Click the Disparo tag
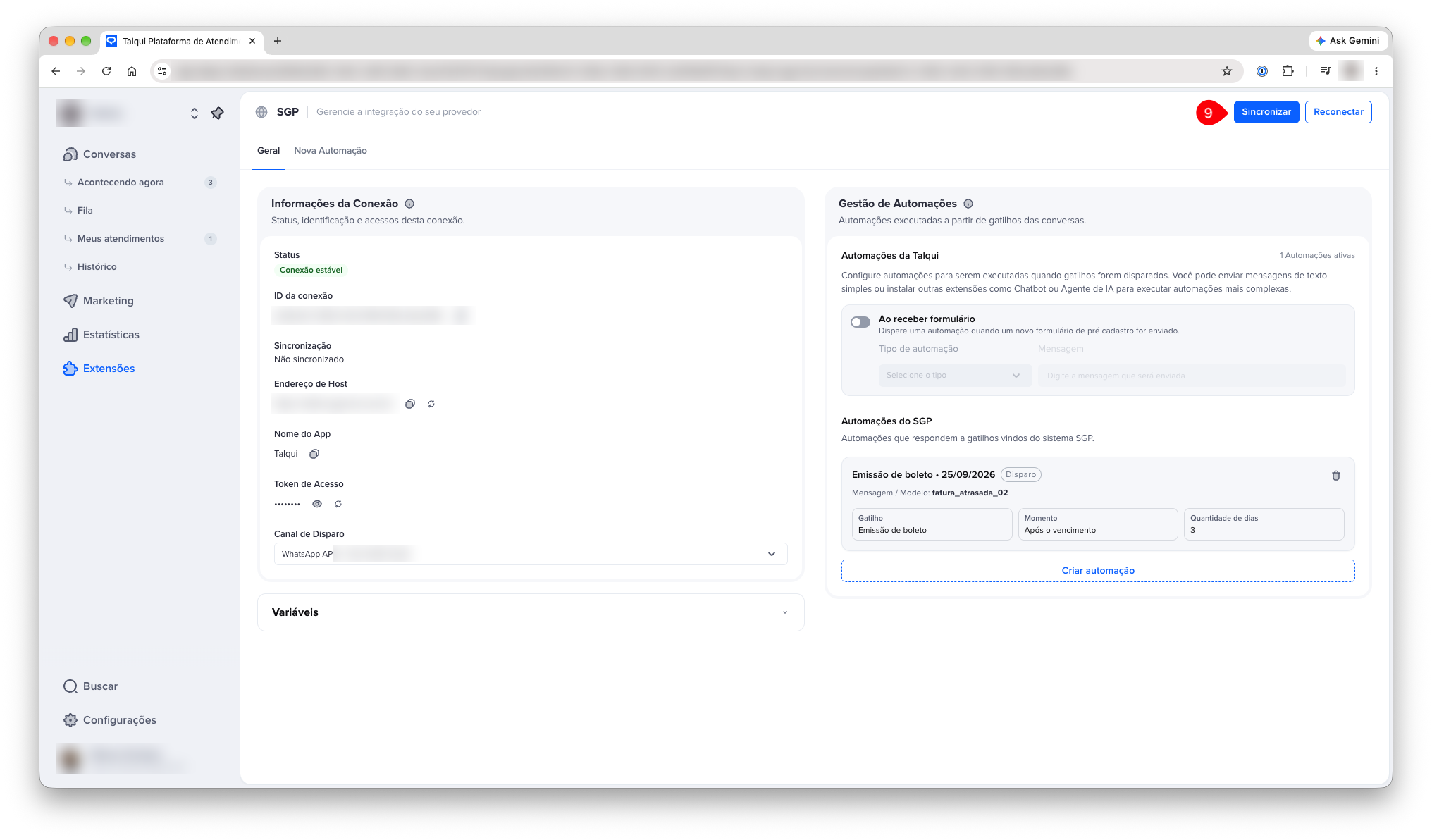Viewport: 1432px width, 840px height. (x=1020, y=475)
